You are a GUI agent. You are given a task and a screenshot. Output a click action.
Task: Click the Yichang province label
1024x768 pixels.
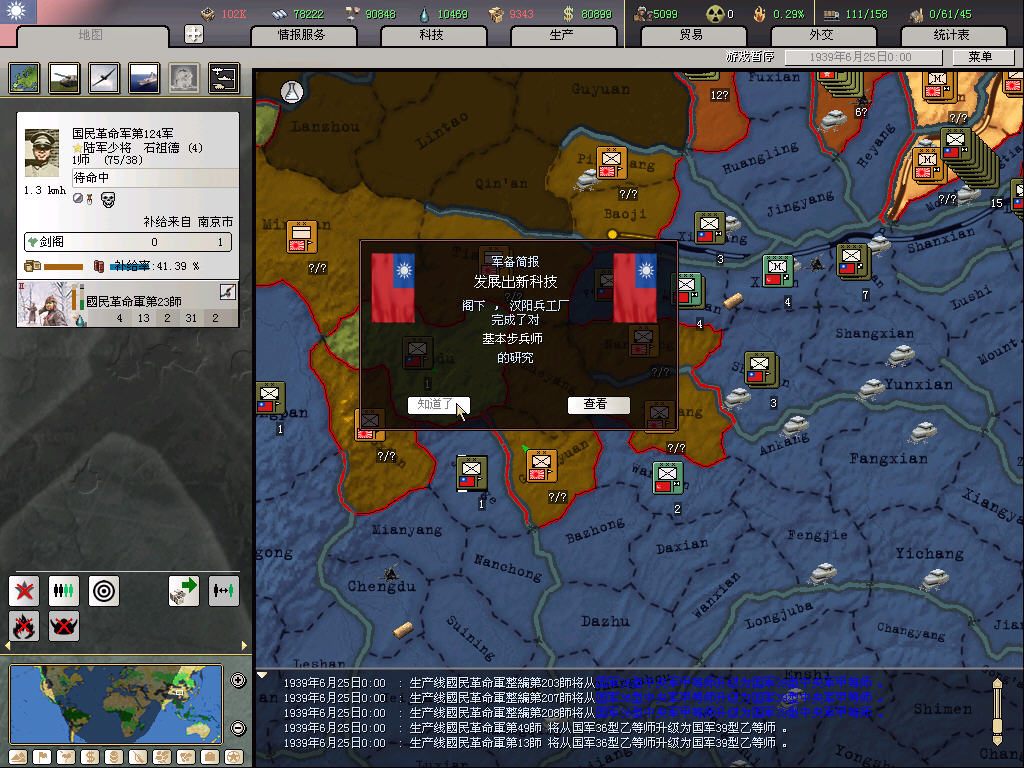929,554
